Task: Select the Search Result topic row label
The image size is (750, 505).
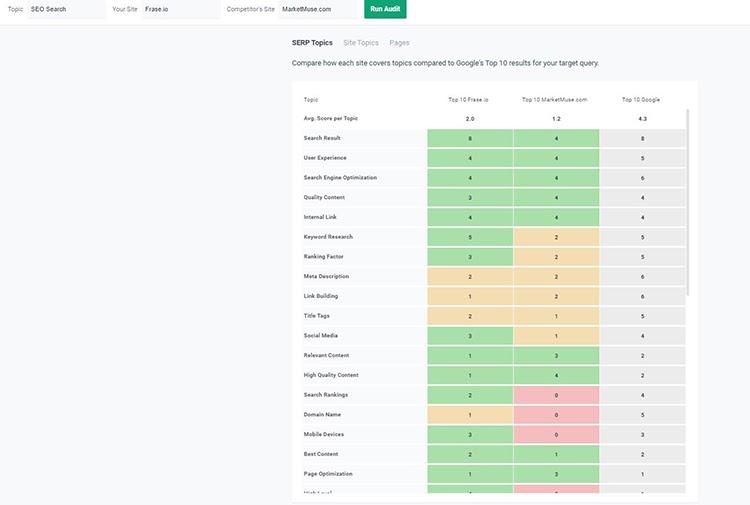Action: 322,138
